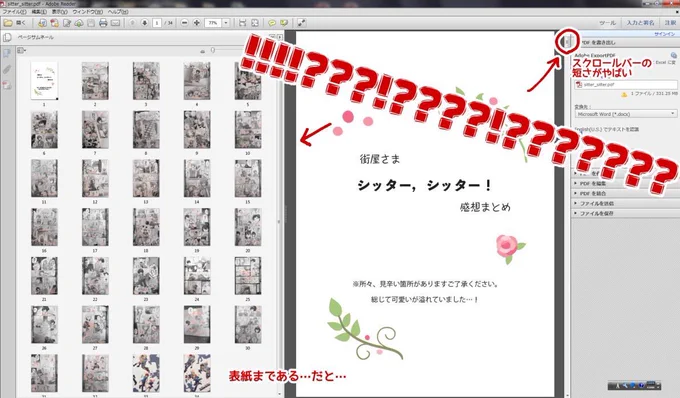
Task: Switch to the 入力と署名 tab
Action: (x=641, y=23)
